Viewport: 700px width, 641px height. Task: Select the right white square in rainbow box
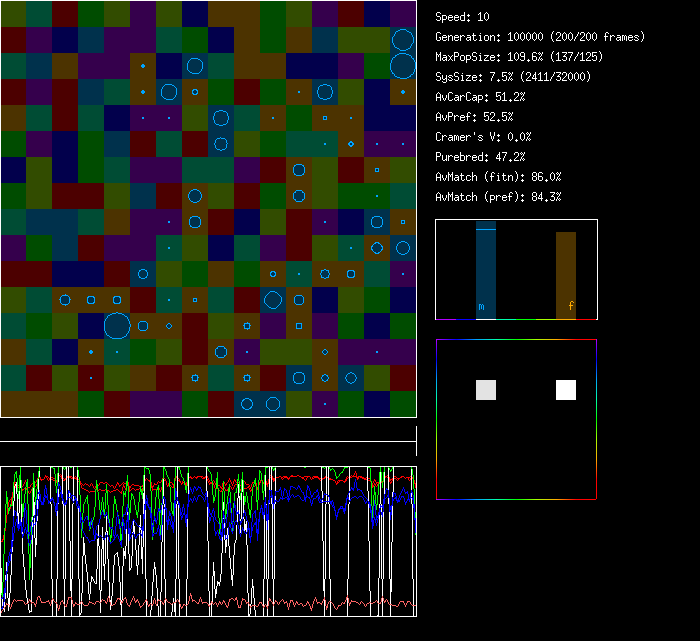tap(566, 390)
